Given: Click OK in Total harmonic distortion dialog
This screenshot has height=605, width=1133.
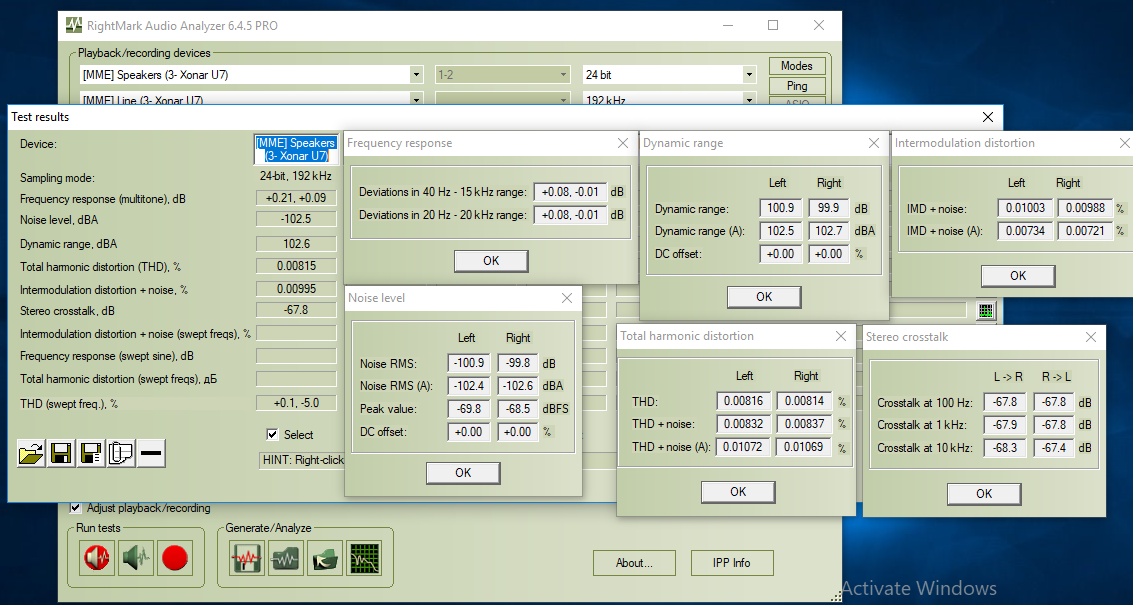Looking at the screenshot, I should pos(738,492).
